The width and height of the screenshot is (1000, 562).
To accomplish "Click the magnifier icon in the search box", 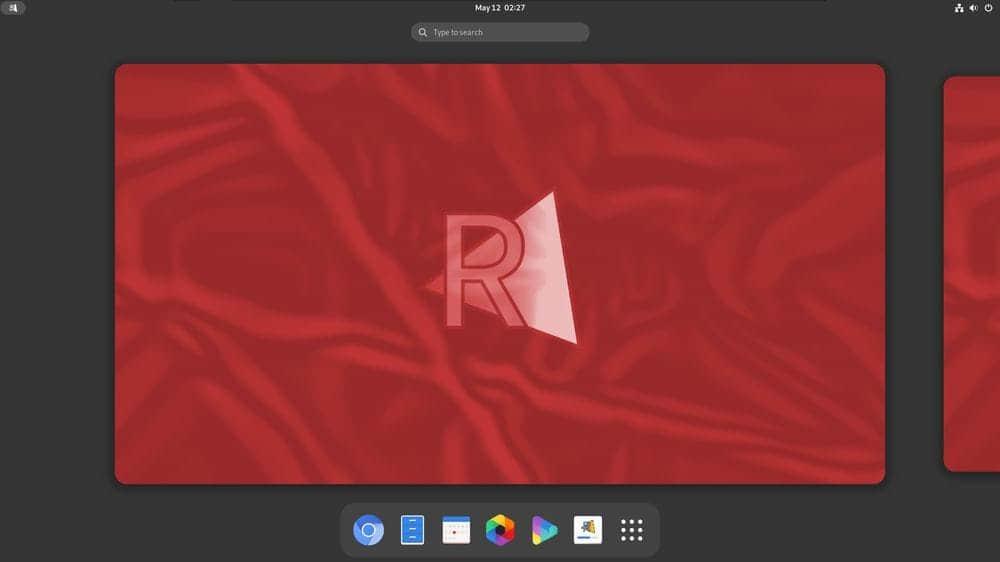I will tap(424, 32).
